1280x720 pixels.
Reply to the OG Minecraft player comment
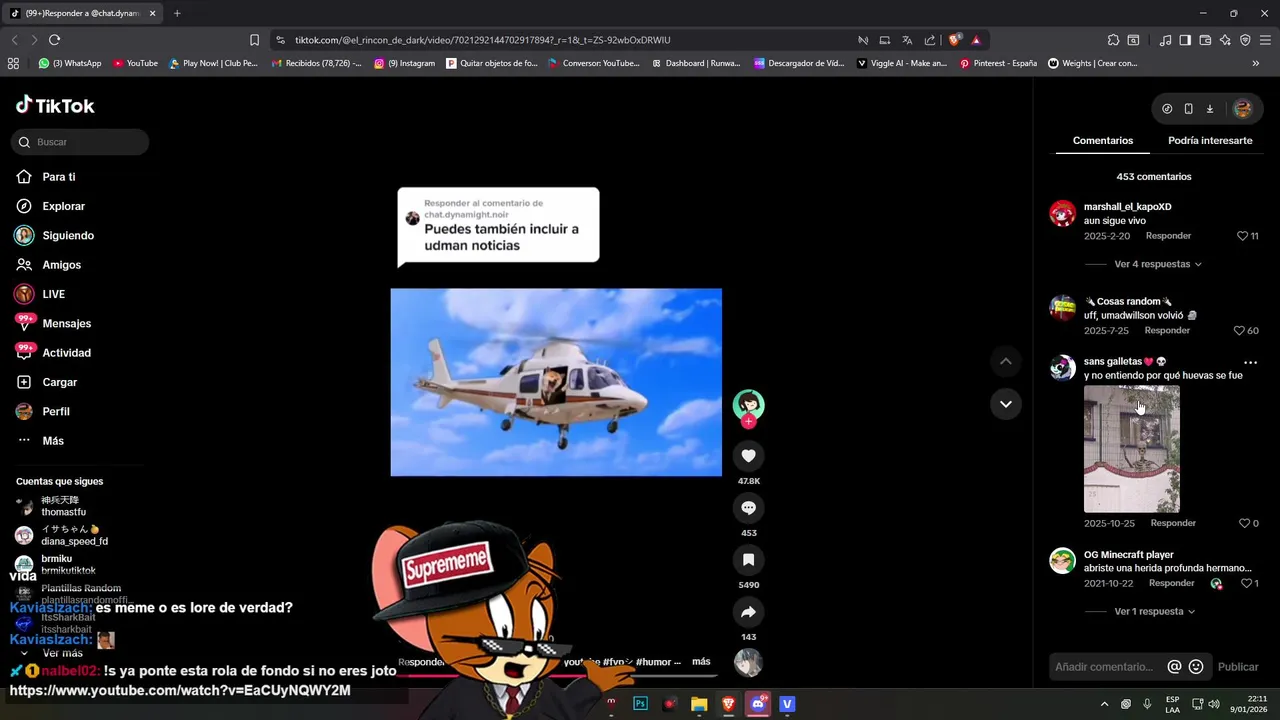(x=1171, y=583)
